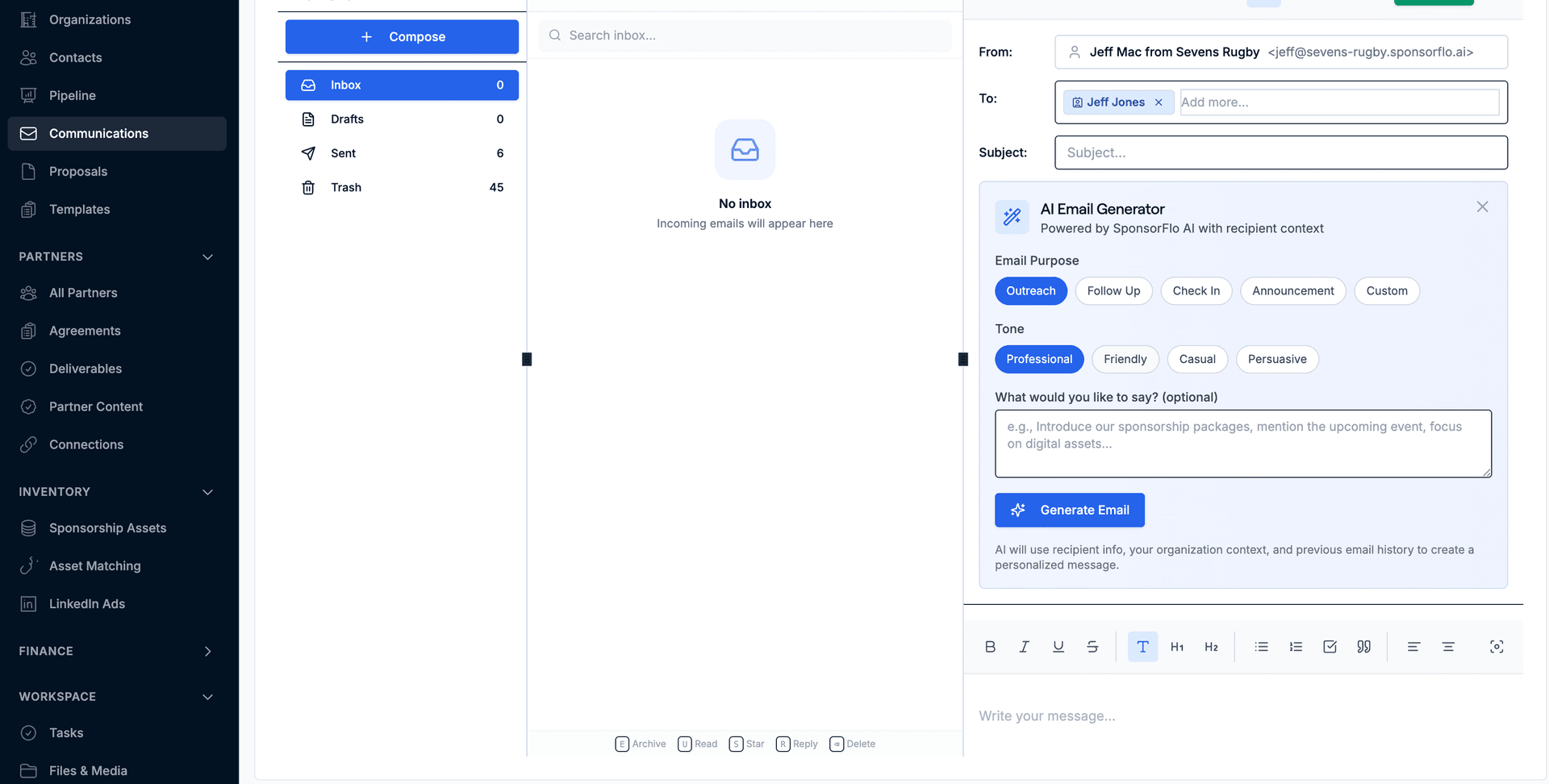The width and height of the screenshot is (1549, 784).
Task: Apply Heading 1 formatting
Action: tap(1176, 646)
